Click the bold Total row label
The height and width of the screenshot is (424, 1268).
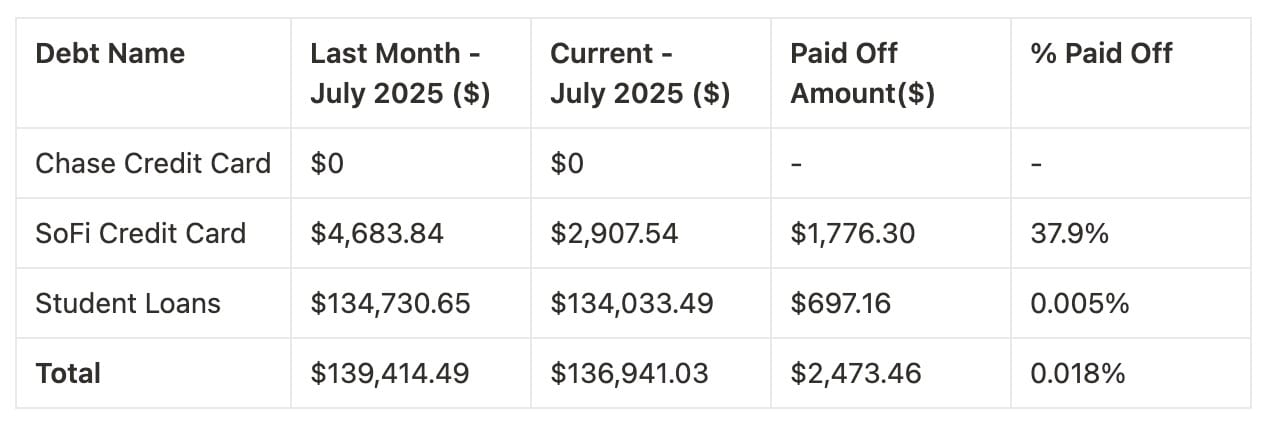[68, 373]
